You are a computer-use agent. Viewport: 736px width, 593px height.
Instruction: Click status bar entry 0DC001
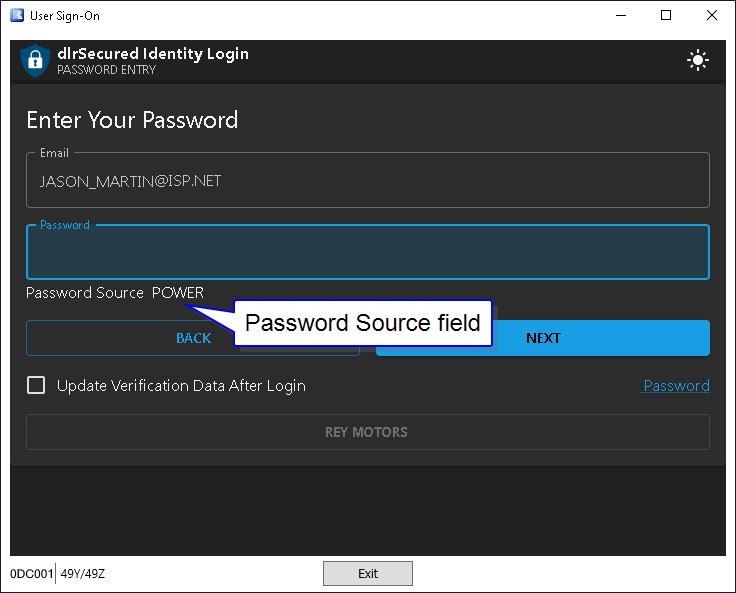click(x=31, y=573)
